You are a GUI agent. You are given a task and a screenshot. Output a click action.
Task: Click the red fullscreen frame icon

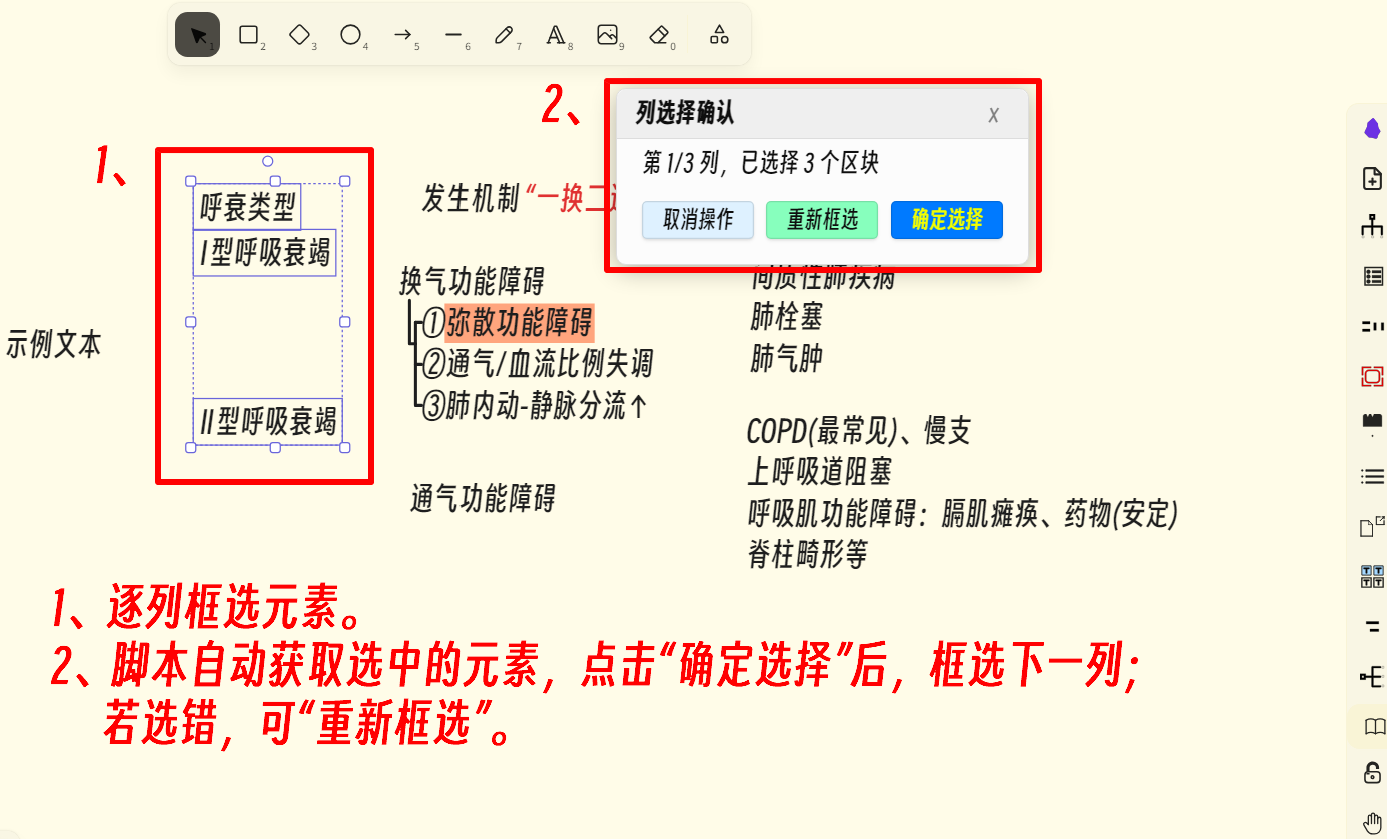coord(1373,376)
